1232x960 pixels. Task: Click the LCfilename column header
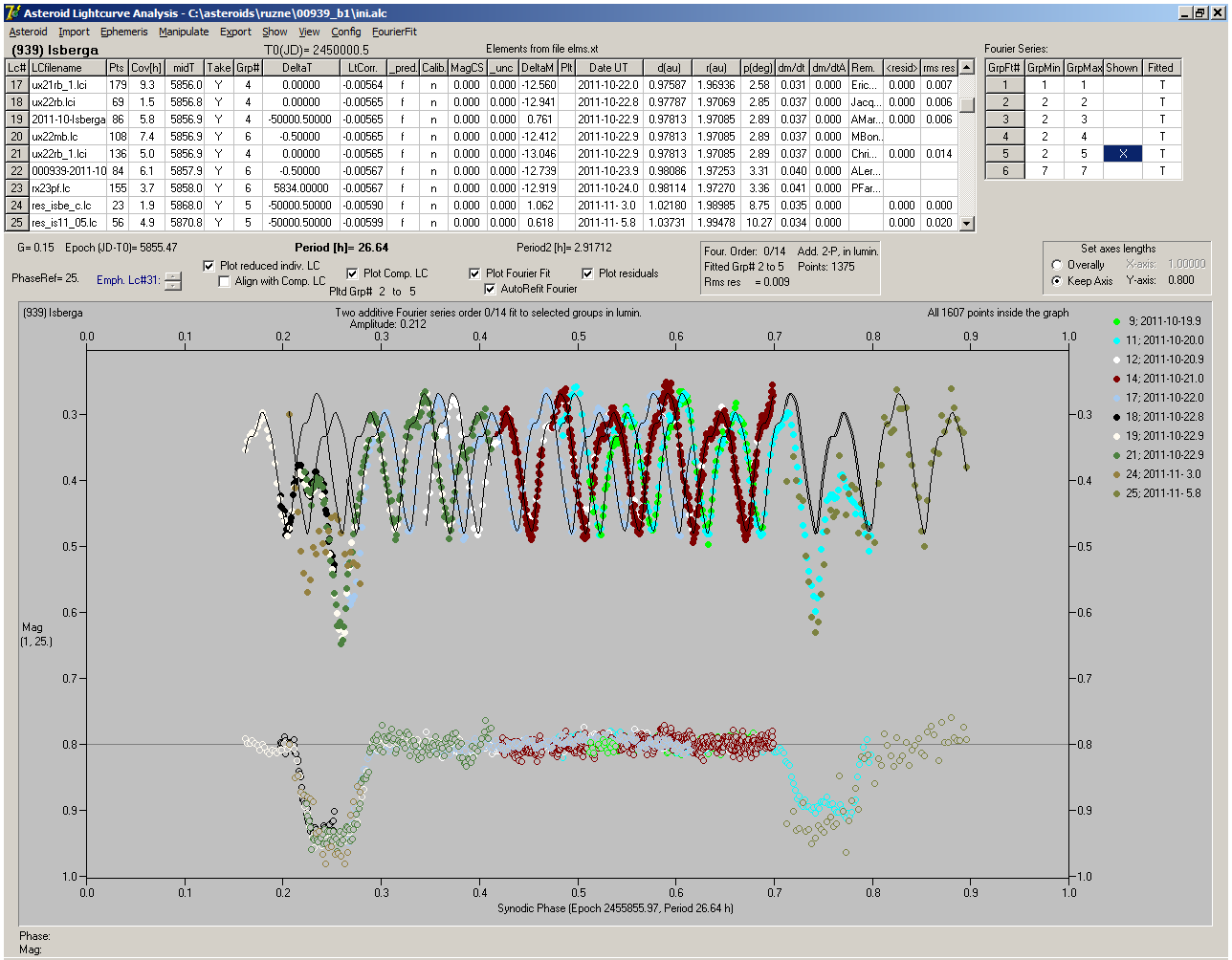67,68
